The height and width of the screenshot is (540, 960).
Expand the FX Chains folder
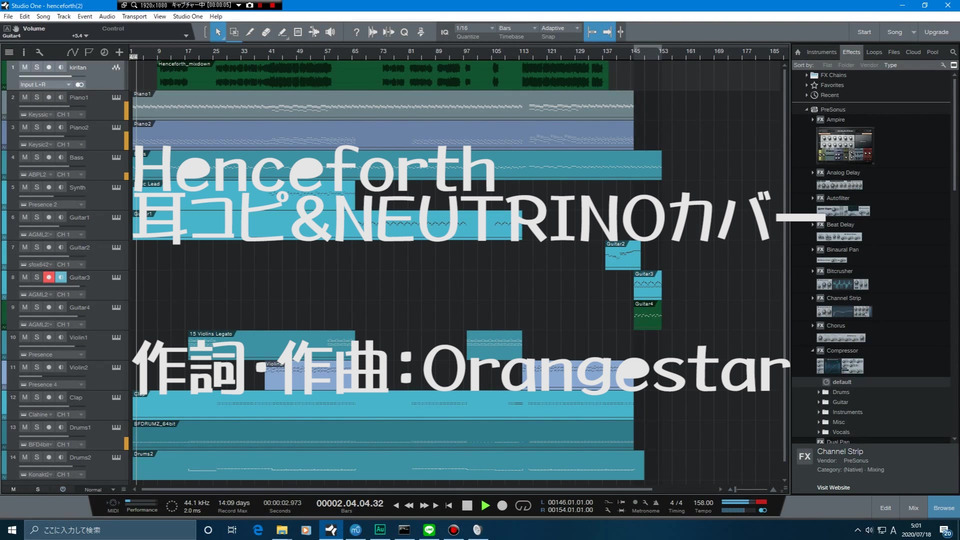pos(807,75)
